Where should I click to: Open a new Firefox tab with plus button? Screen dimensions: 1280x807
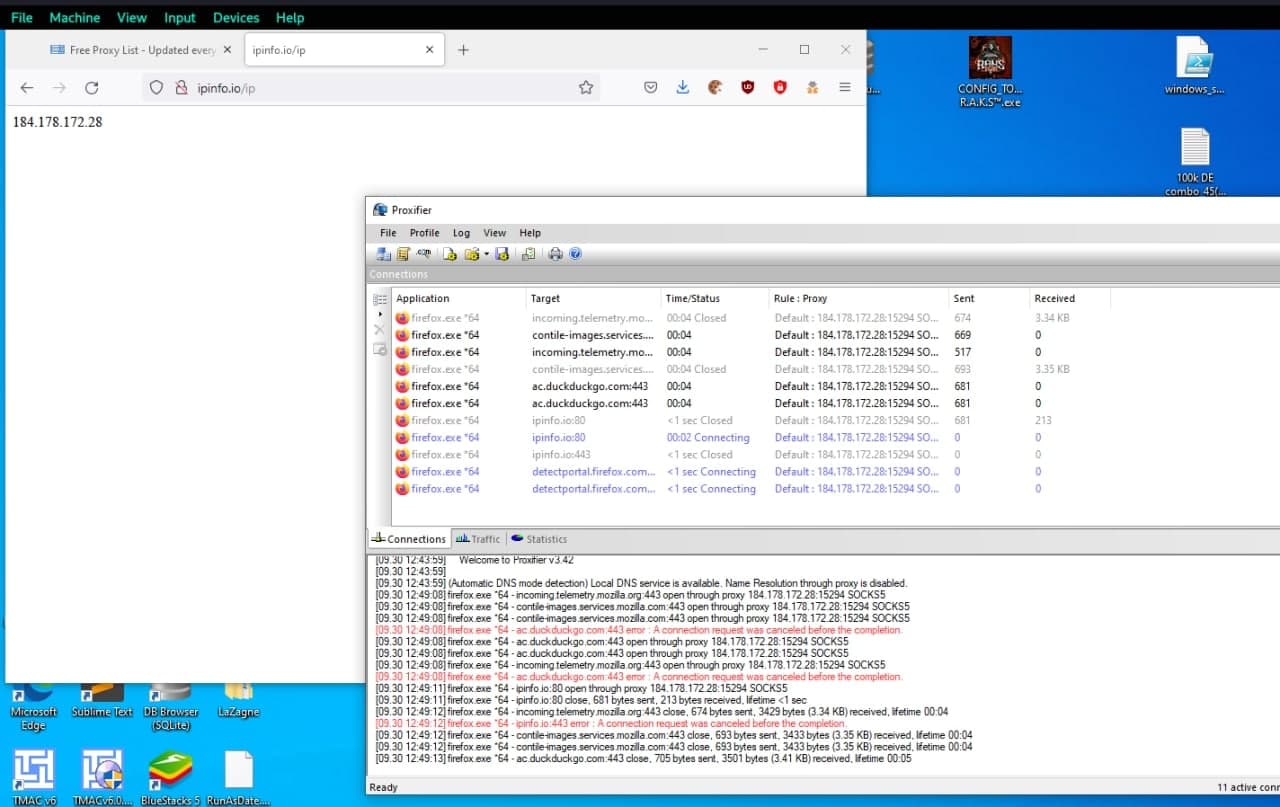[463, 50]
